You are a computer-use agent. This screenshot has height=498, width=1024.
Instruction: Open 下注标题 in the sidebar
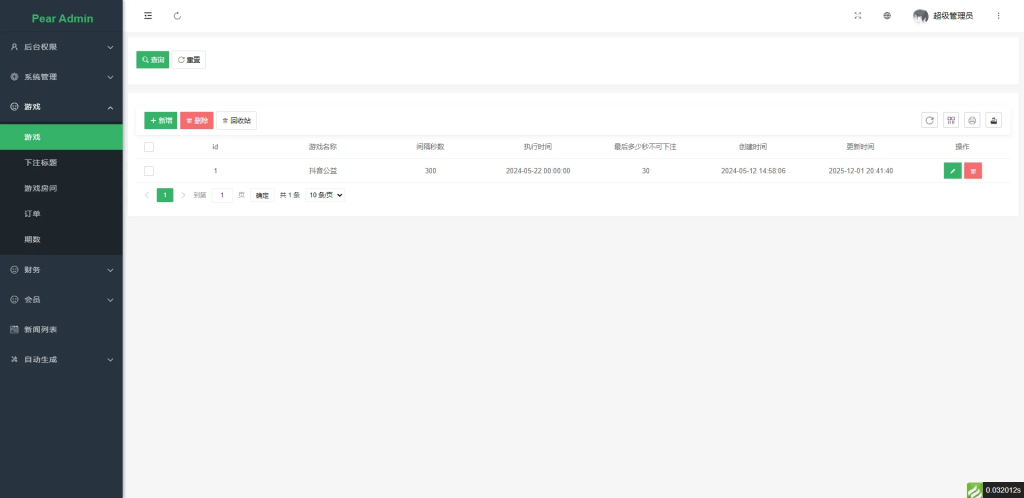click(x=41, y=162)
